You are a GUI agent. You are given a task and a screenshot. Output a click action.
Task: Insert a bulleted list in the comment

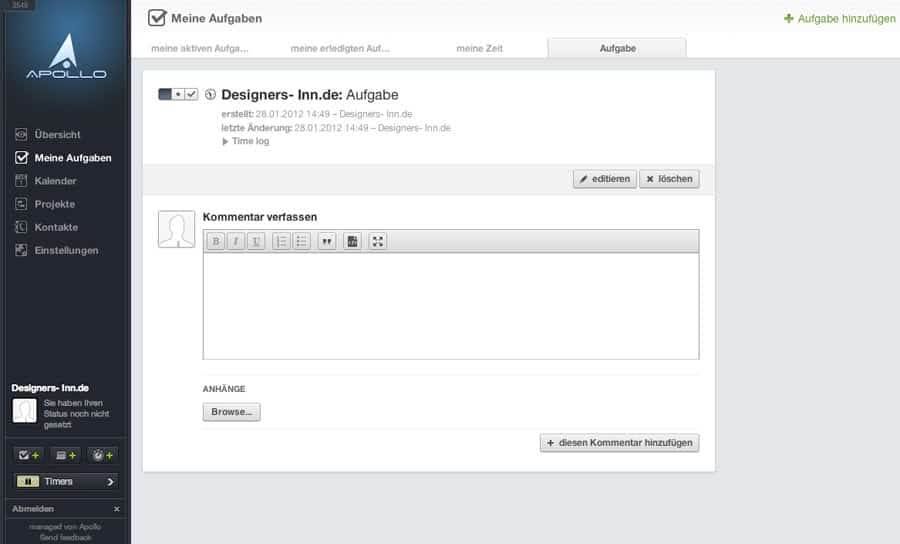coord(301,241)
